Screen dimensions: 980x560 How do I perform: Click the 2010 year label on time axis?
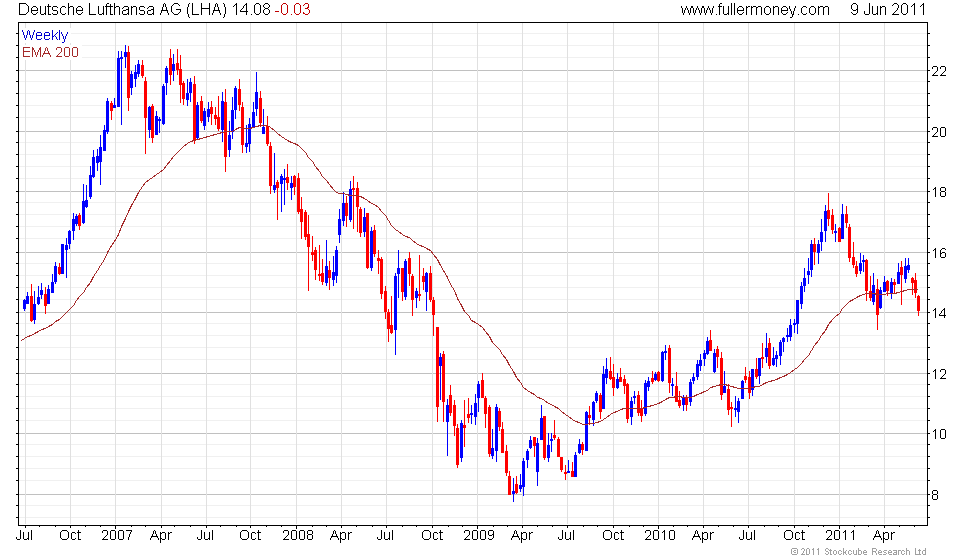(x=660, y=536)
